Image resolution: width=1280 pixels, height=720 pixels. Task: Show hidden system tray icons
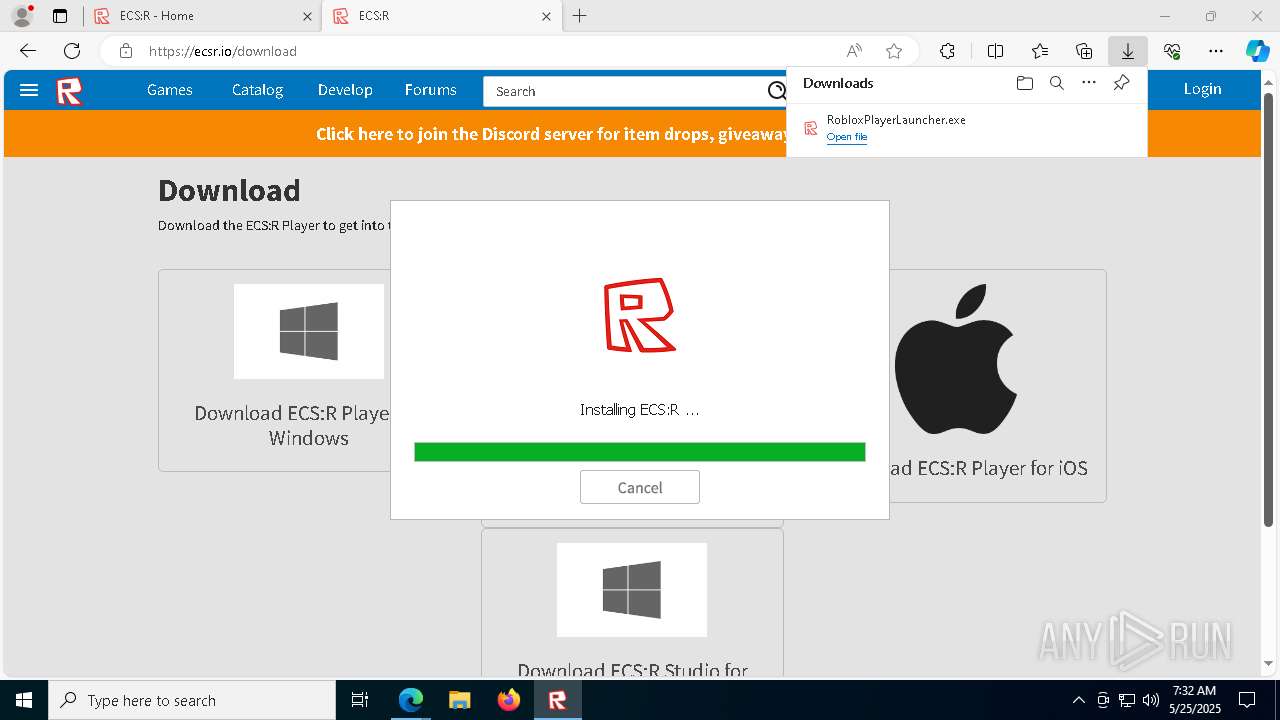1079,700
